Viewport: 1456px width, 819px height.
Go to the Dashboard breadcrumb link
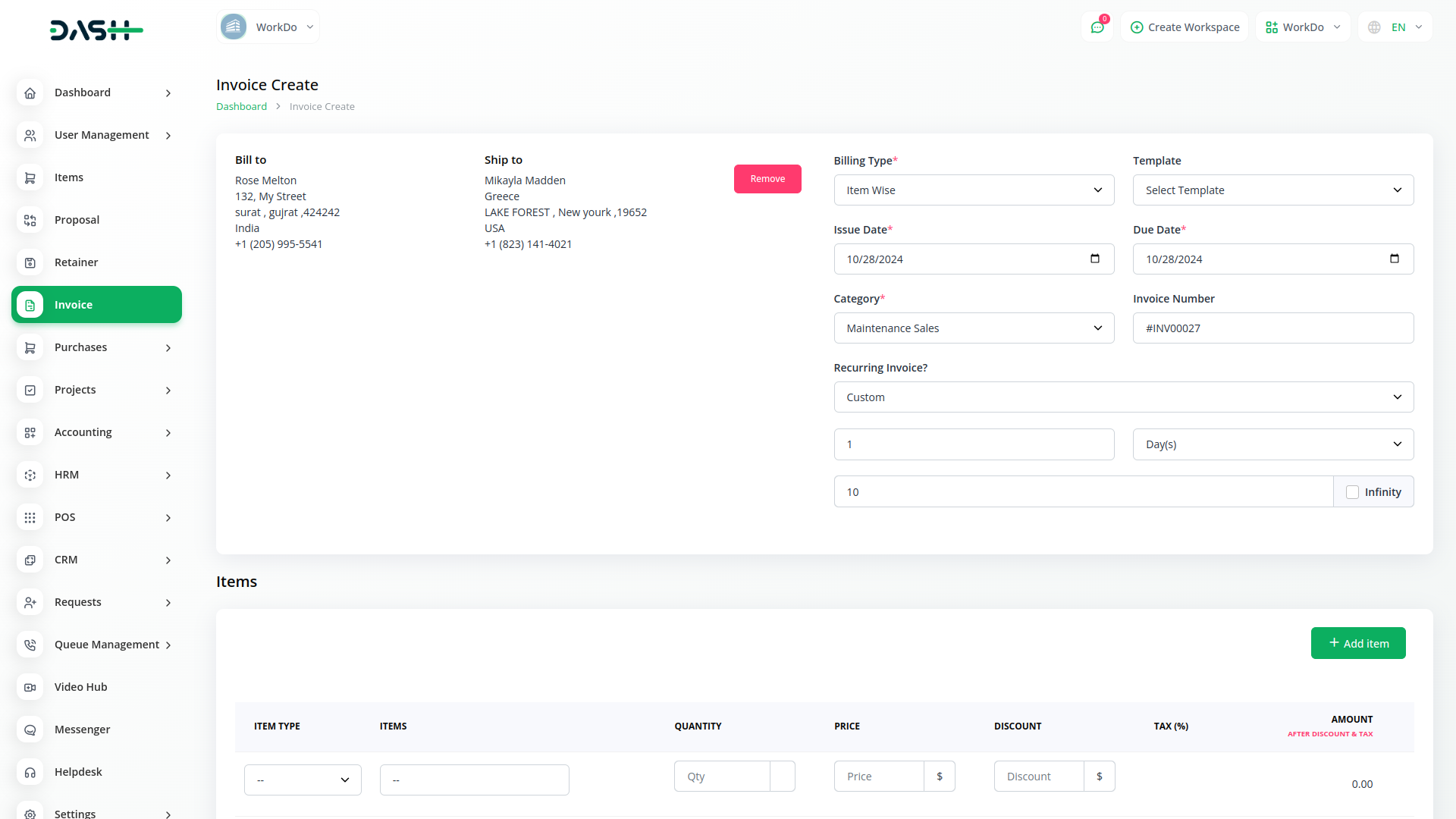click(x=241, y=107)
